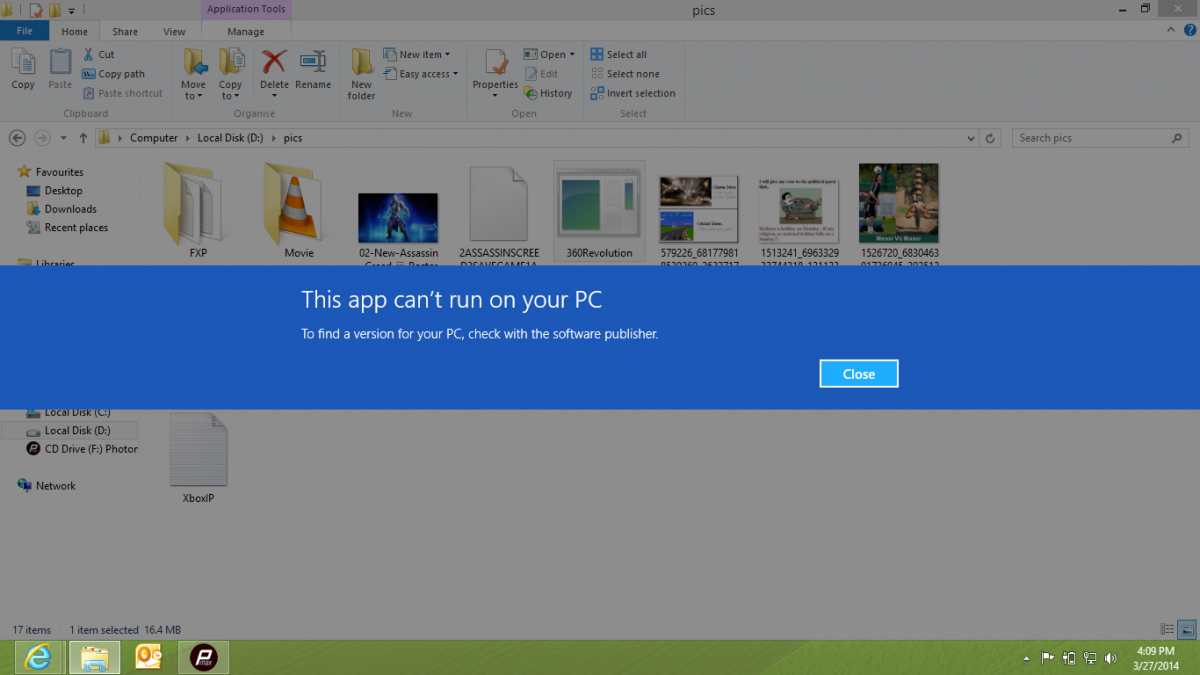This screenshot has height=675, width=1200.
Task: Click Invert selection in the ribbon
Action: click(x=632, y=93)
